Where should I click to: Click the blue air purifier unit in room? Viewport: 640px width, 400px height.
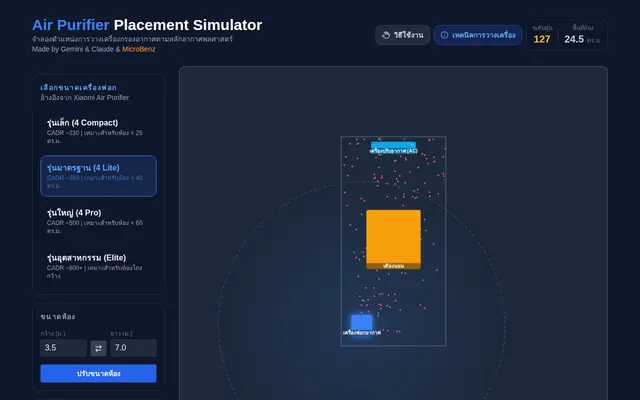[362, 322]
